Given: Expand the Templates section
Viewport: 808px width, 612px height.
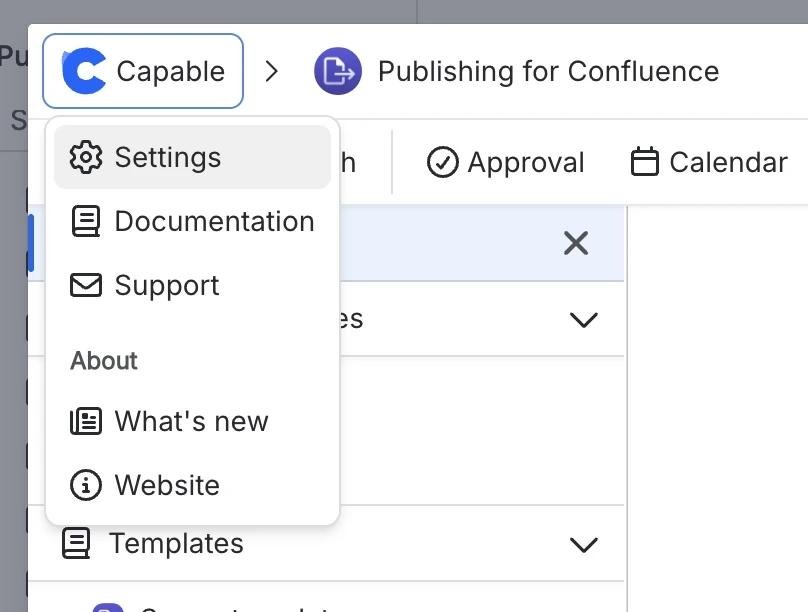Looking at the screenshot, I should click(583, 545).
